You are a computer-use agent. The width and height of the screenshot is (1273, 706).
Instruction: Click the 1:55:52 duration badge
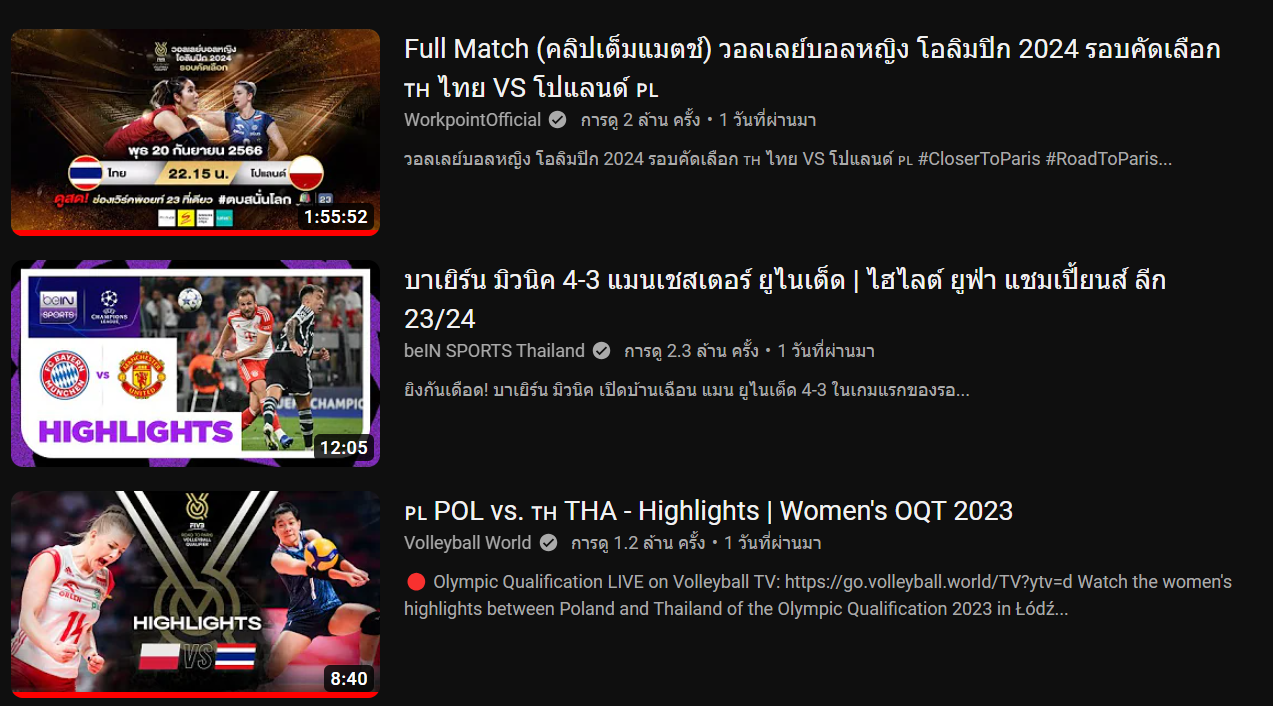[x=336, y=217]
